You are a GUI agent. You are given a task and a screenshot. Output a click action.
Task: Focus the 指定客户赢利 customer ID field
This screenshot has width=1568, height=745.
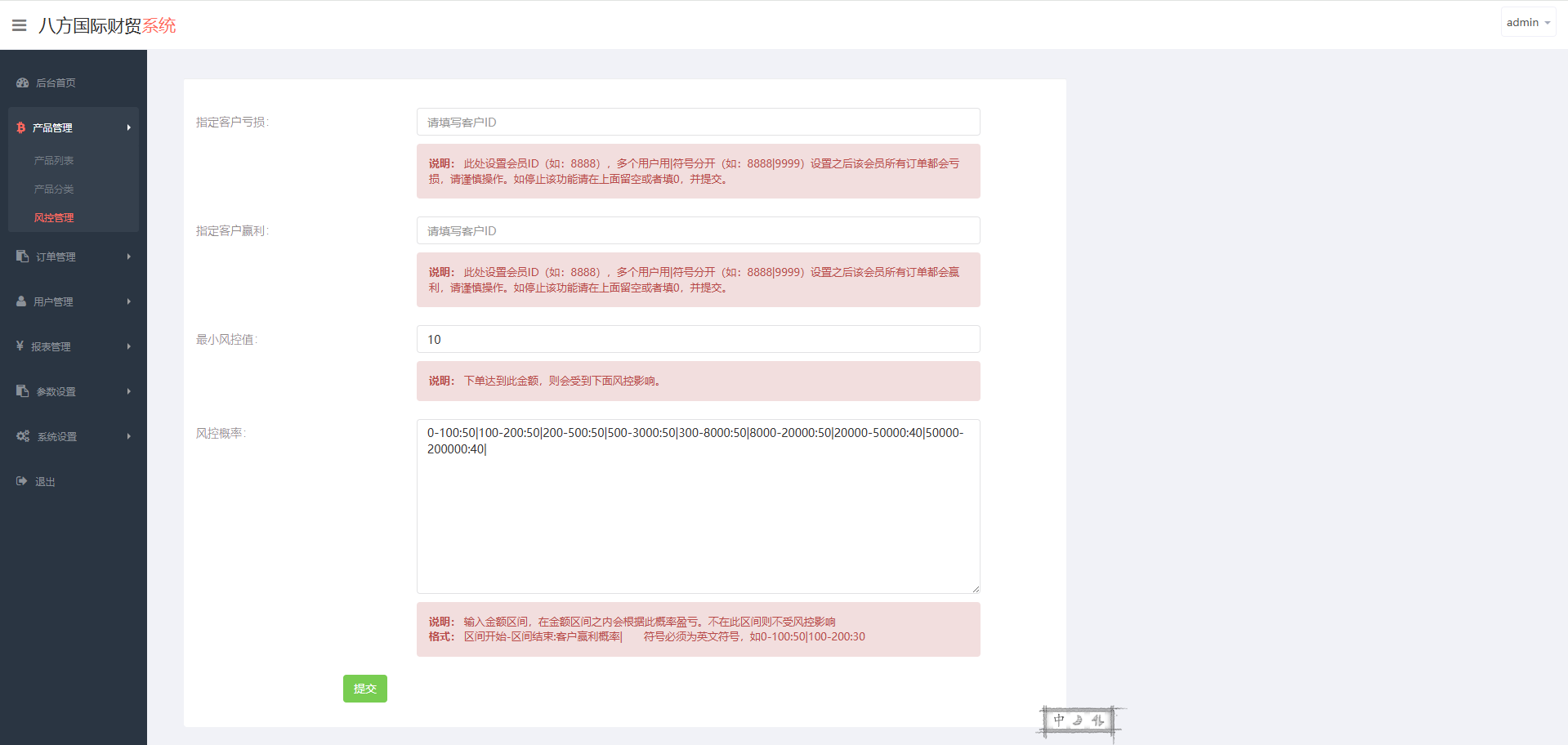(x=699, y=230)
